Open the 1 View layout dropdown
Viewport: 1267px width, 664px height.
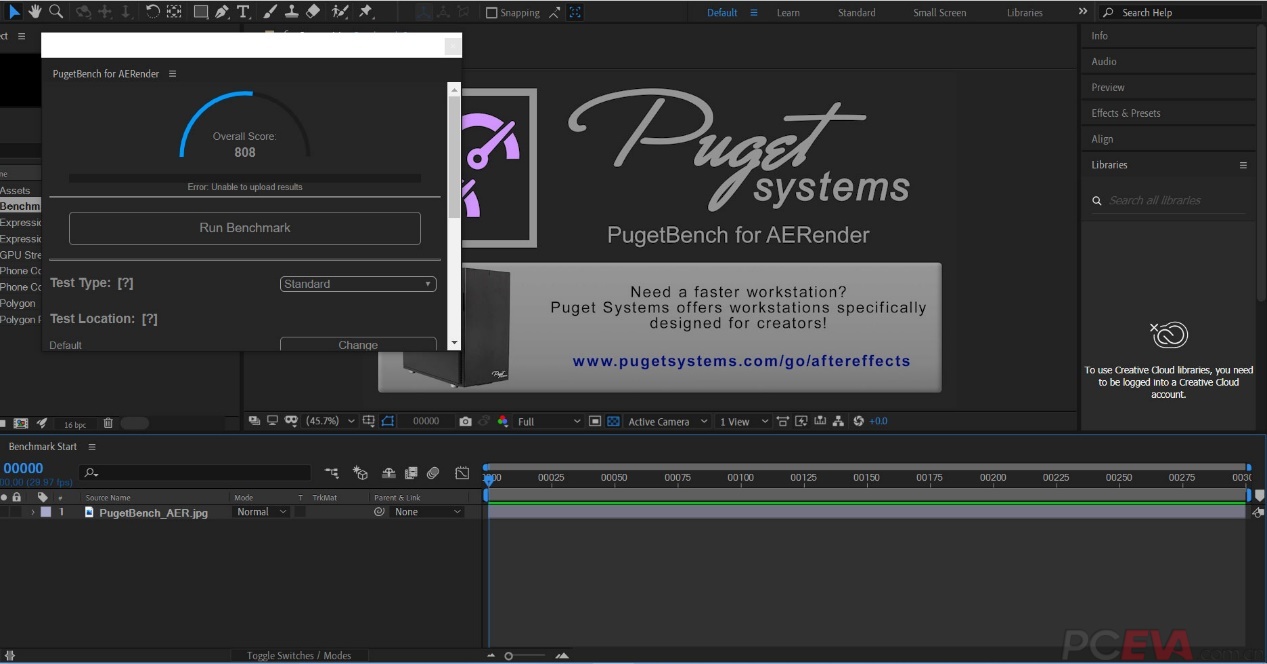click(x=742, y=422)
